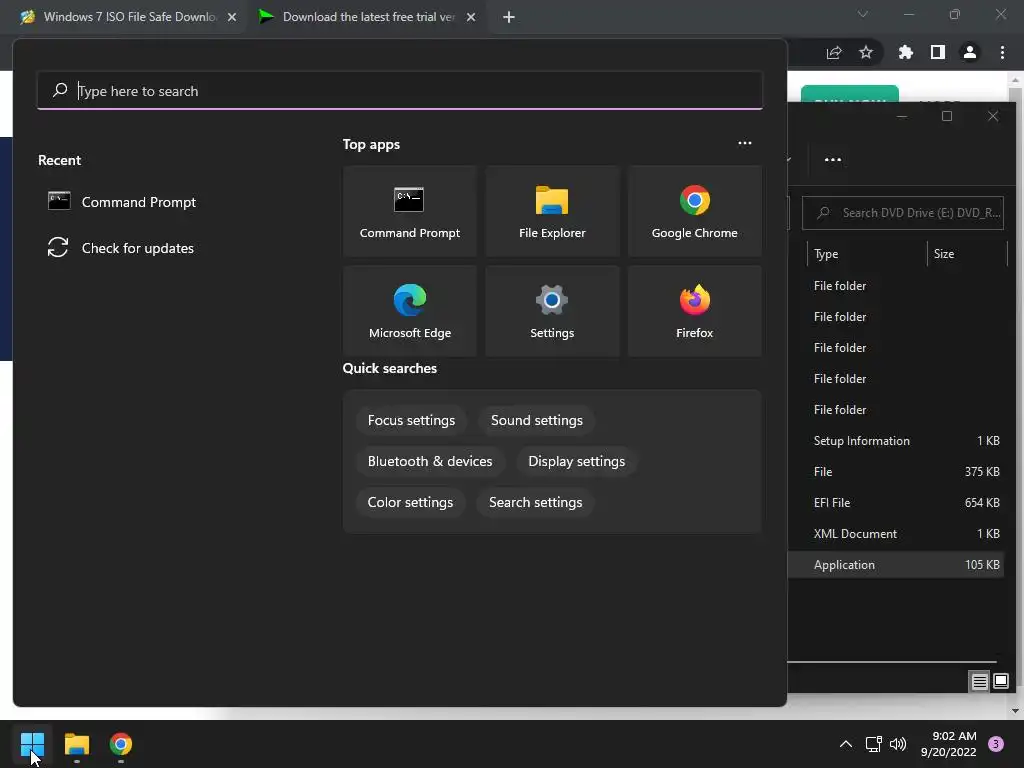The image size is (1024, 768).
Task: Switch Explorer to large icons view
Action: (1000, 682)
